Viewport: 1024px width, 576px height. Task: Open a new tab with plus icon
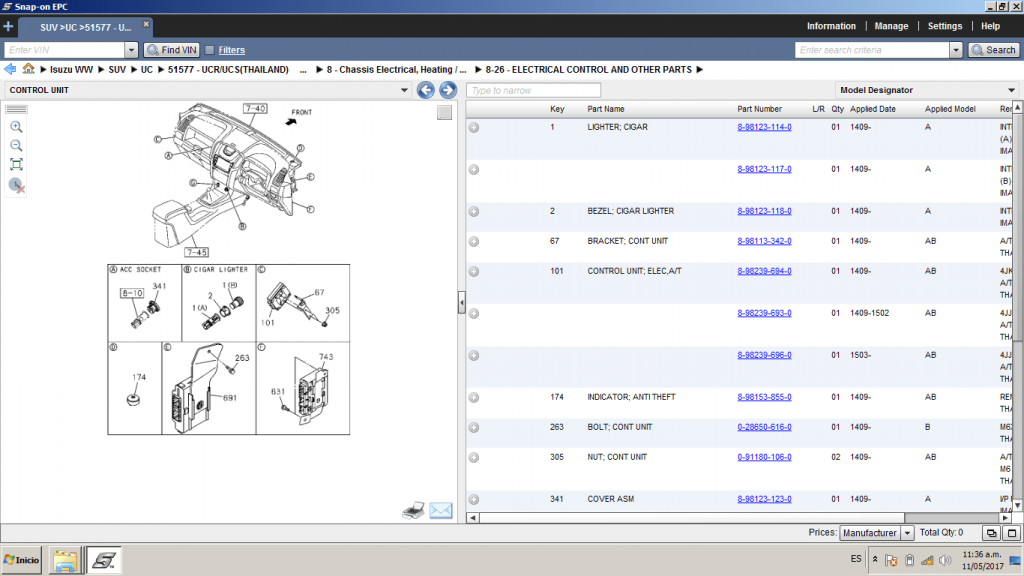8,26
